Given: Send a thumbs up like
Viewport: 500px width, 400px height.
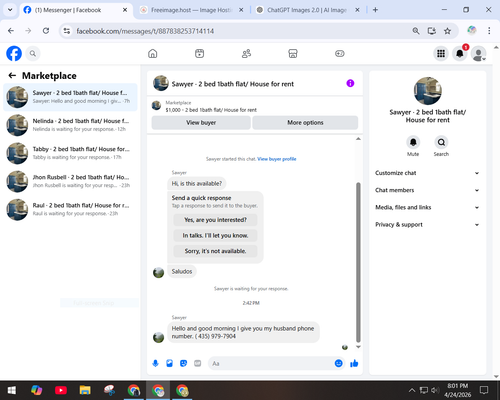Looking at the screenshot, I should tap(354, 363).
